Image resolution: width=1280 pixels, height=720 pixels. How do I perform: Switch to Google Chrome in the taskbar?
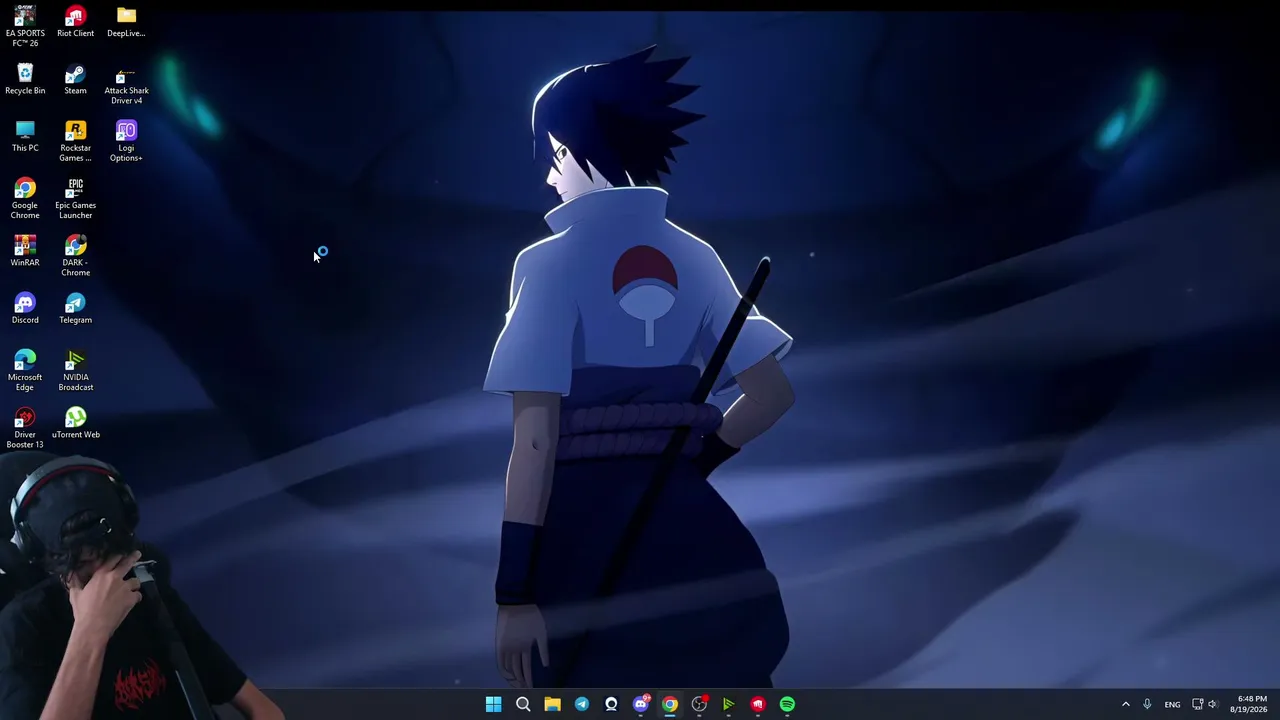pyautogui.click(x=670, y=704)
